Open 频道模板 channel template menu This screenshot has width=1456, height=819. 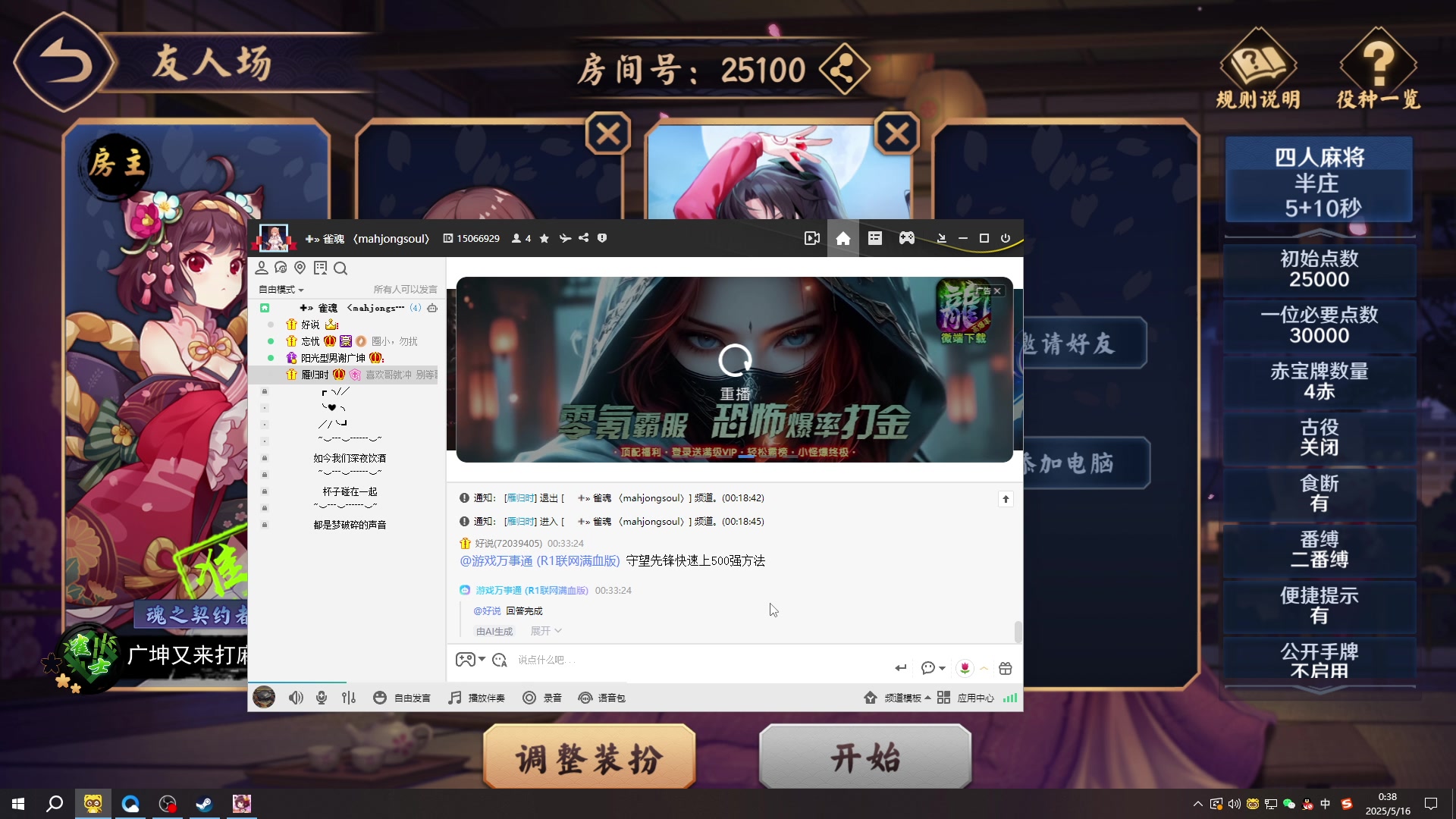897,698
